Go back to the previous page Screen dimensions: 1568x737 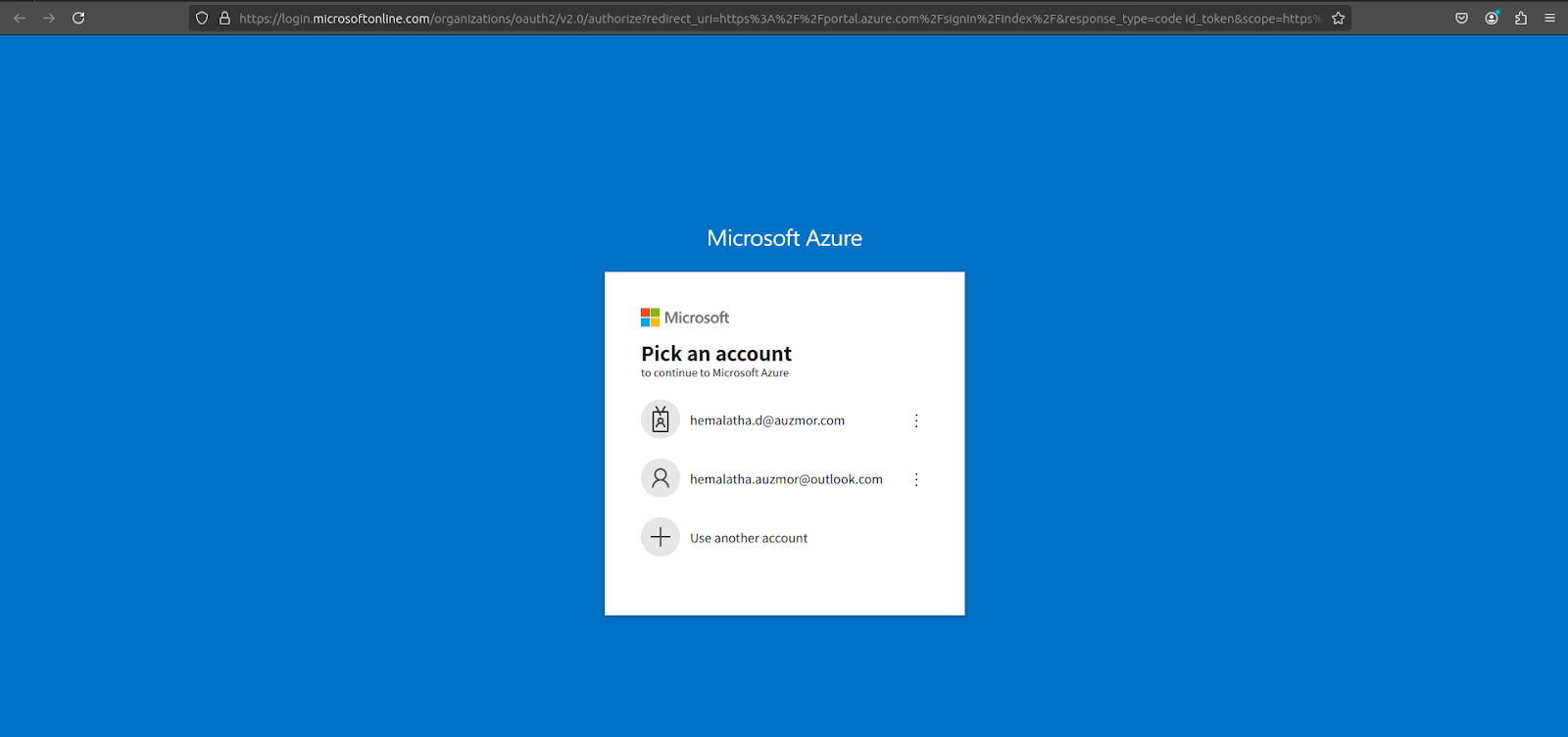20,18
